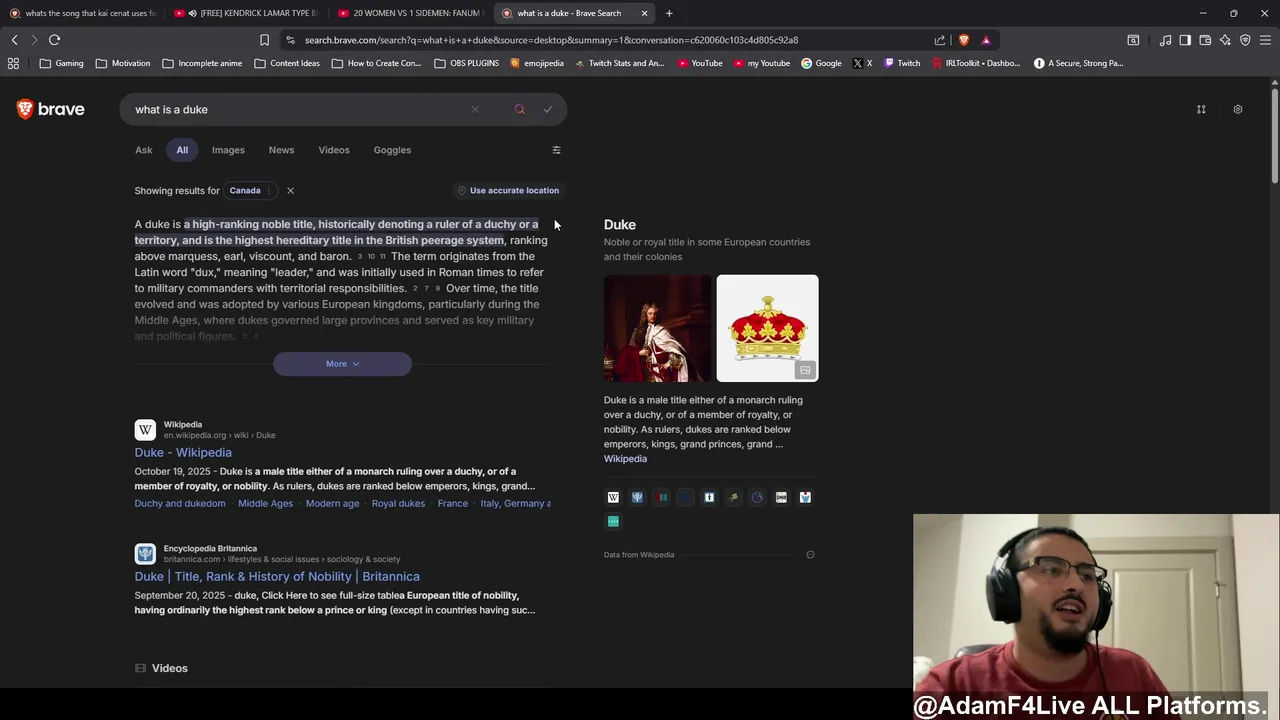
Task: Open Brave Rewards triangle icon
Action: tap(986, 40)
